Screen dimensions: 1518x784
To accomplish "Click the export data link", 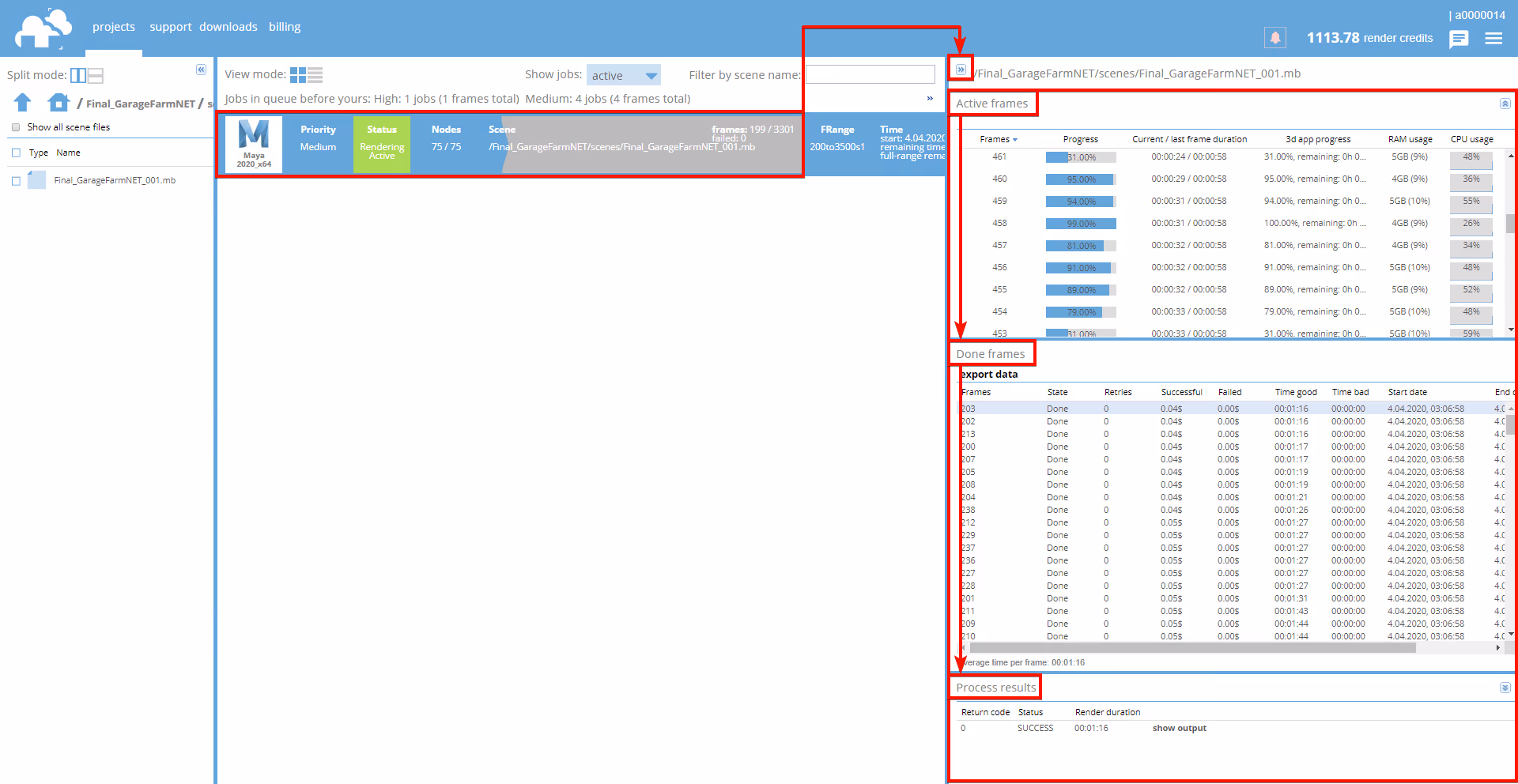I will [989, 374].
